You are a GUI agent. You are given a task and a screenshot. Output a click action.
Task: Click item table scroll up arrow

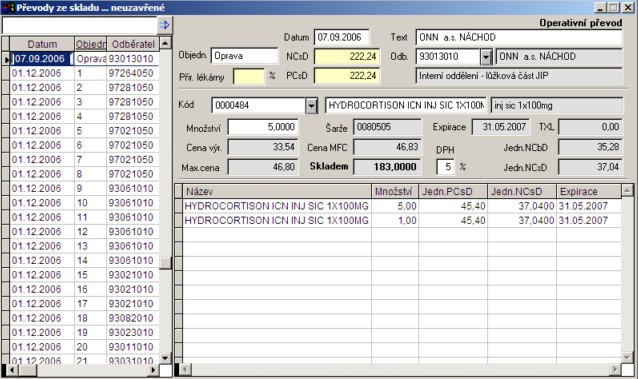coord(627,190)
